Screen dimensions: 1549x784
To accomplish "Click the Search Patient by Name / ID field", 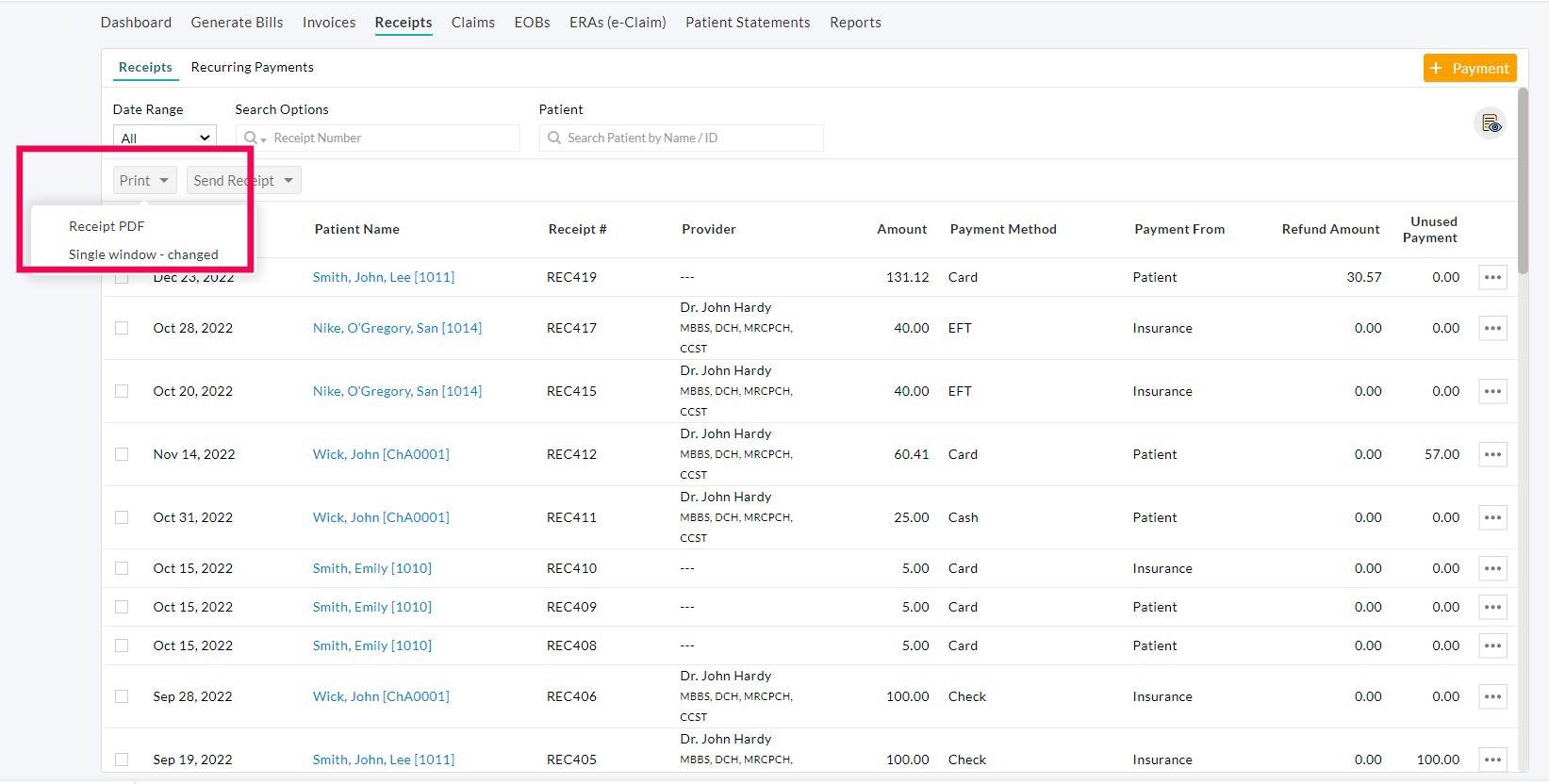I will [x=681, y=138].
